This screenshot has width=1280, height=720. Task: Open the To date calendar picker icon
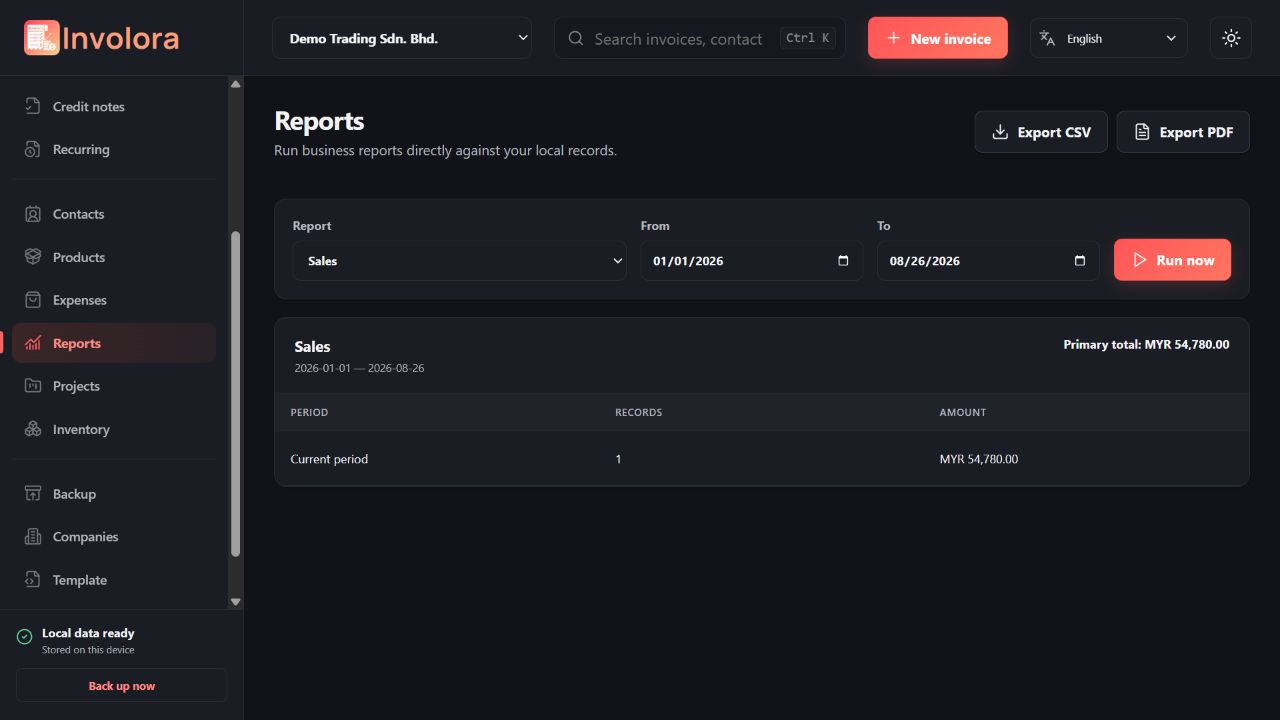click(1079, 260)
